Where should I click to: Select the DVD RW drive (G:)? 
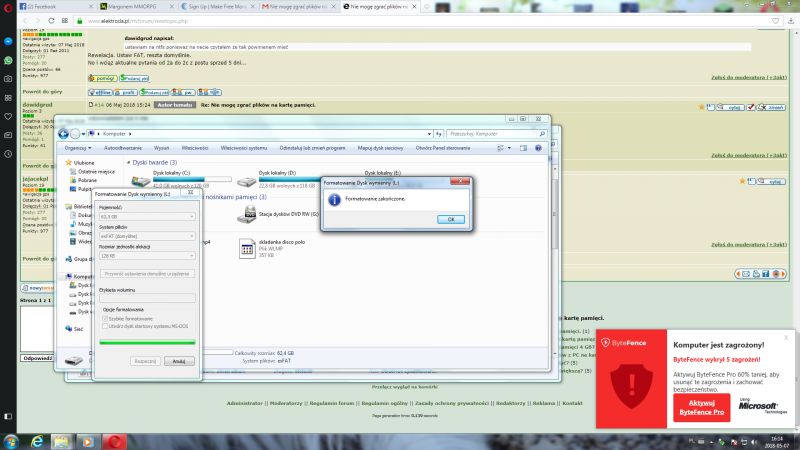point(278,214)
